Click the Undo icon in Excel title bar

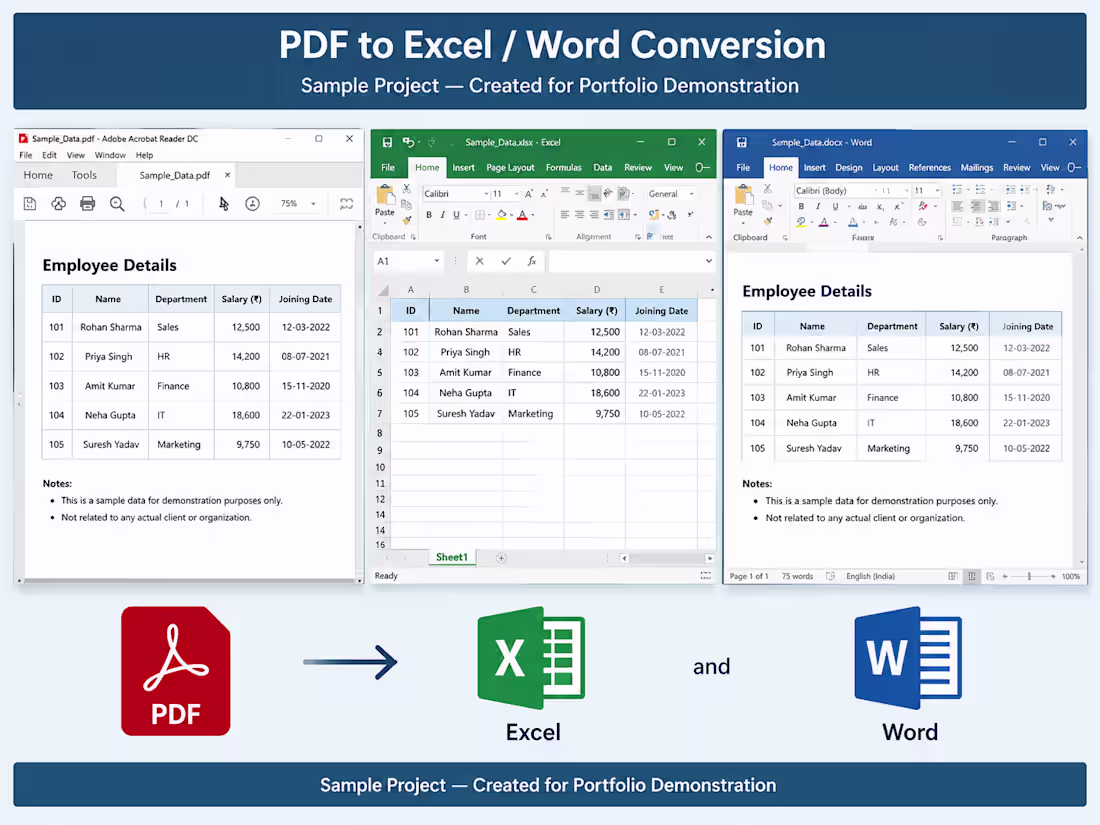pyautogui.click(x=408, y=142)
